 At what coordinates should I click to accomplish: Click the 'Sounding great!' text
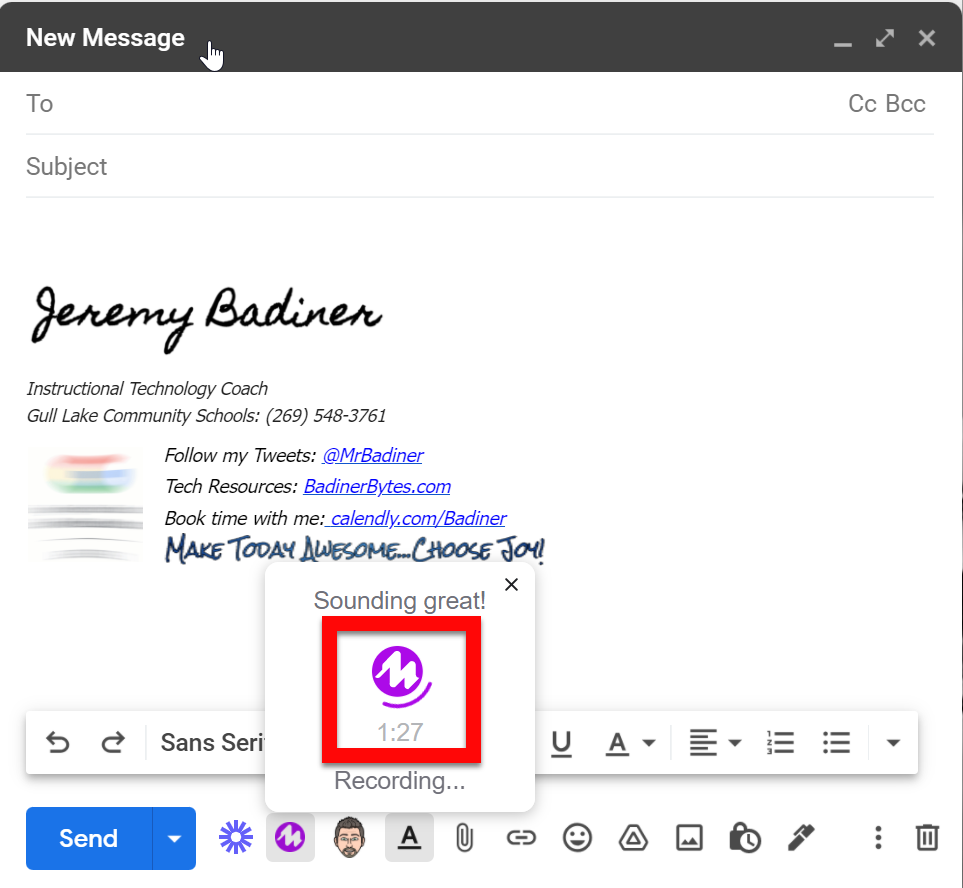pyautogui.click(x=400, y=601)
